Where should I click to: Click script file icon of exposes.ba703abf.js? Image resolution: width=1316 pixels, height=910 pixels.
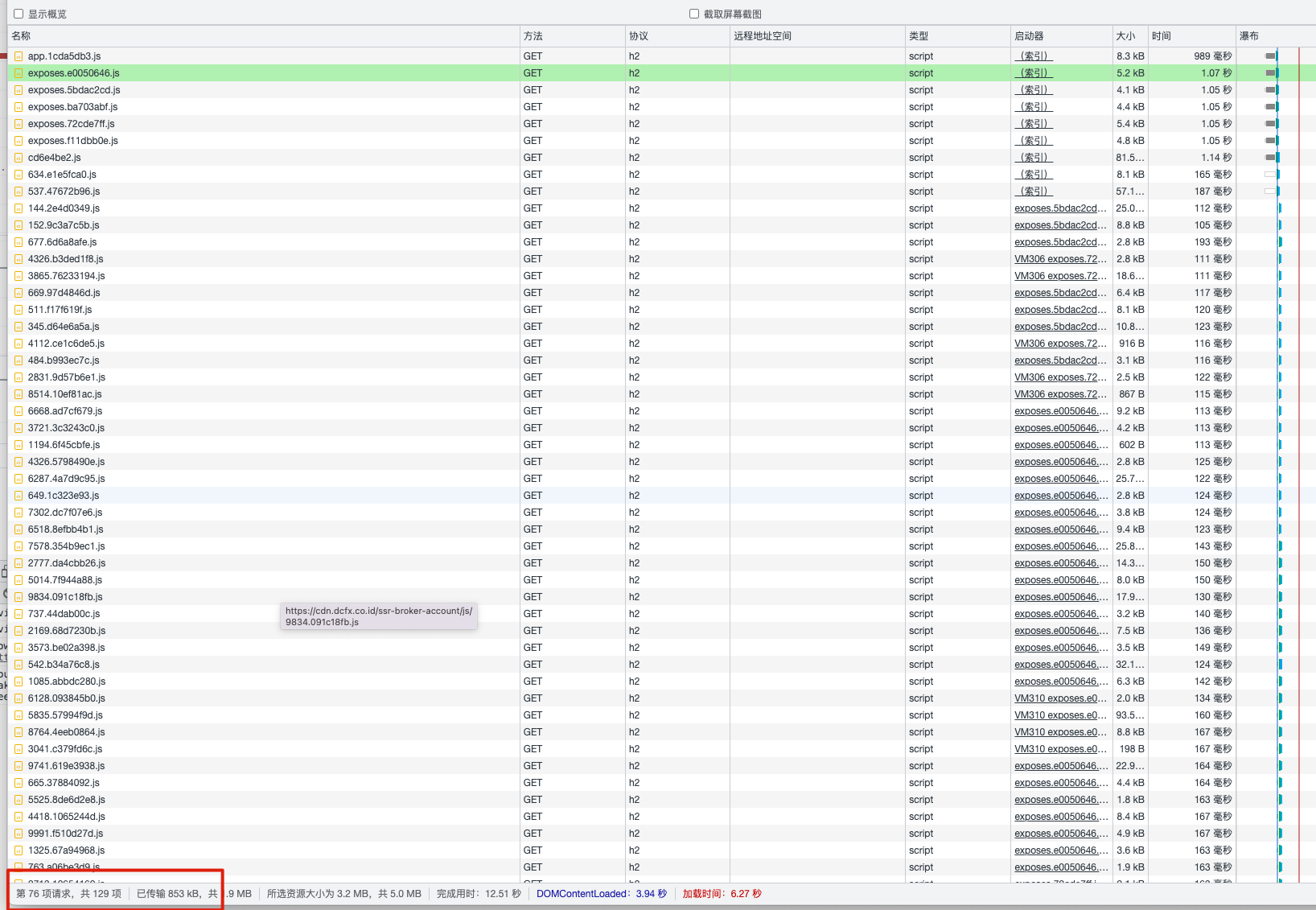coord(19,107)
